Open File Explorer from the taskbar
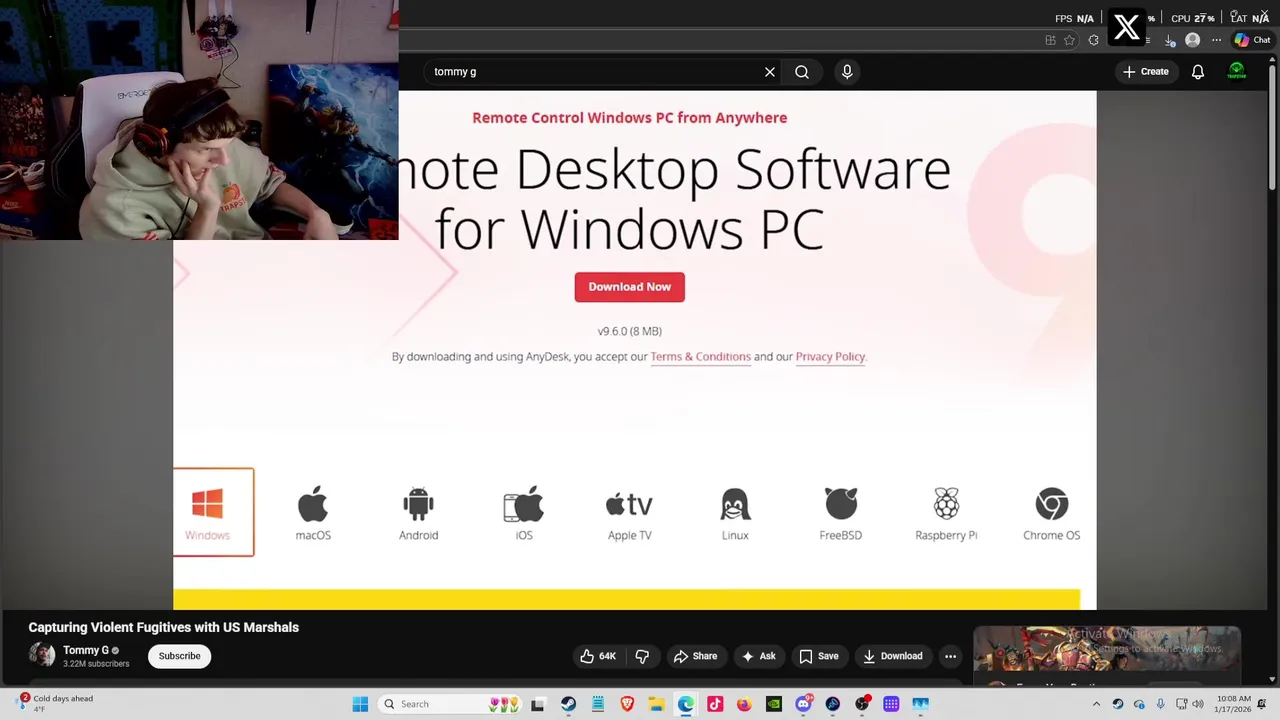 [656, 704]
